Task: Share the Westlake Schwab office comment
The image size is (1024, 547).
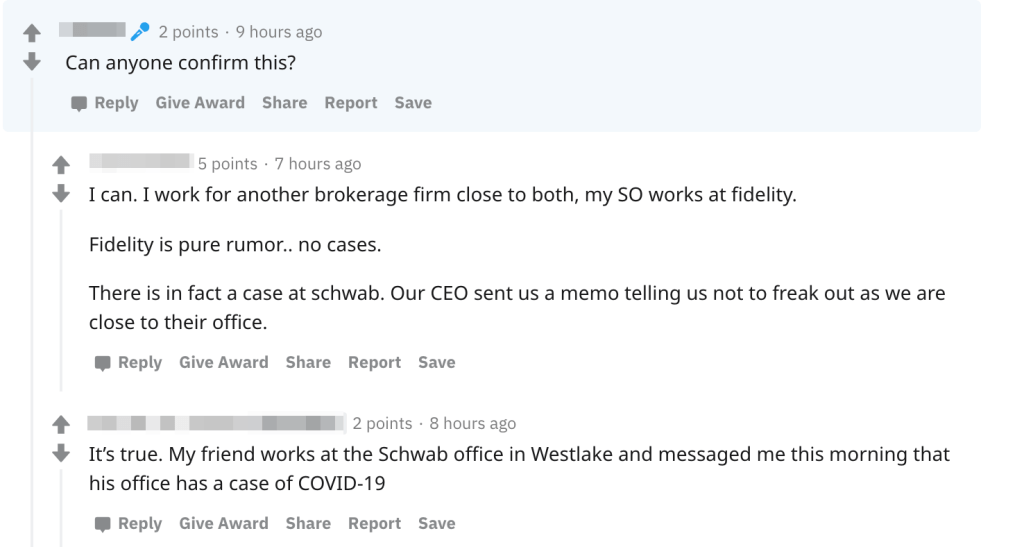Action: 308,524
